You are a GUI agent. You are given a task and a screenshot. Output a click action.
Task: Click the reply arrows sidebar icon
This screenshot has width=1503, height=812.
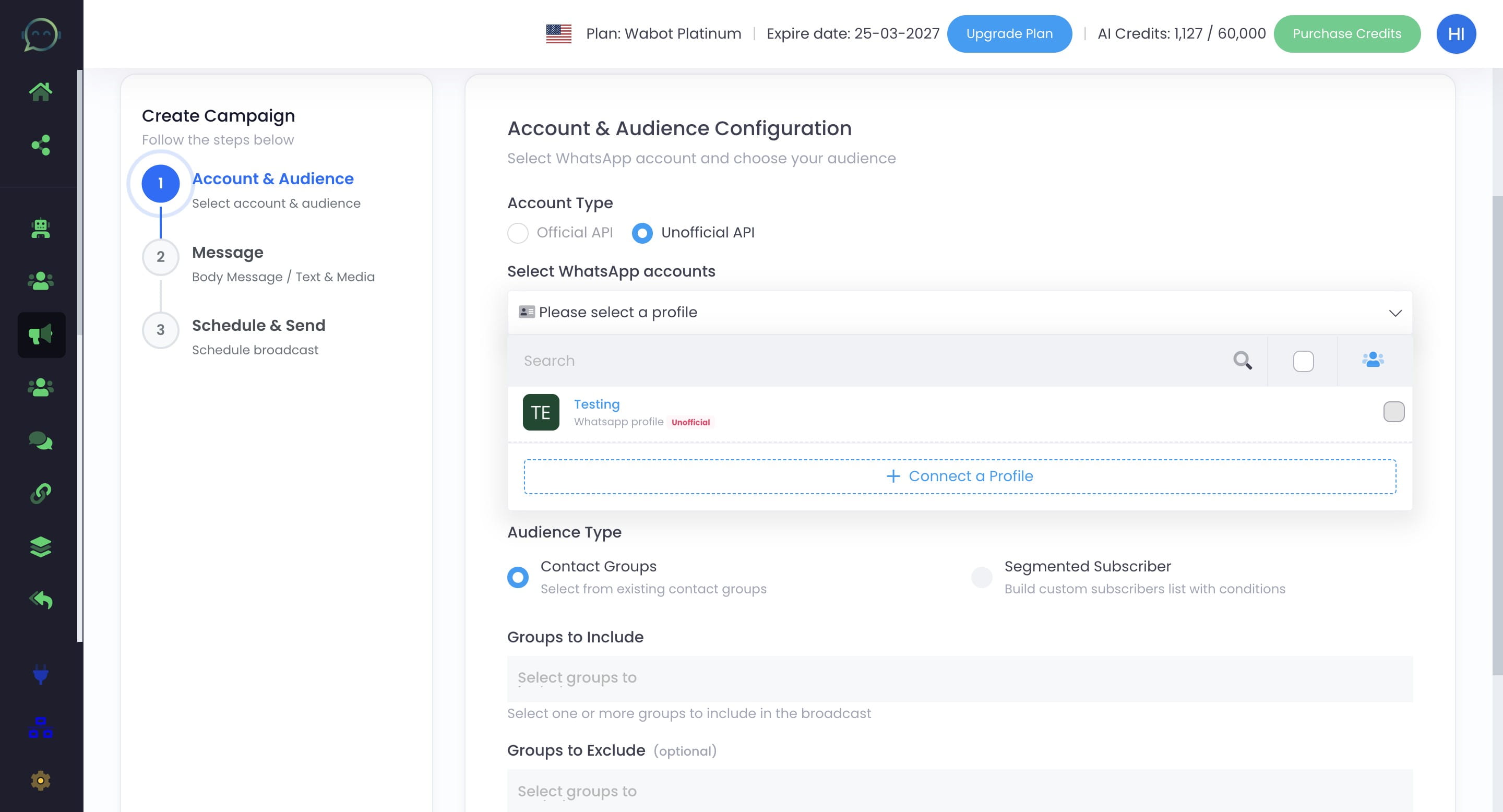41,600
